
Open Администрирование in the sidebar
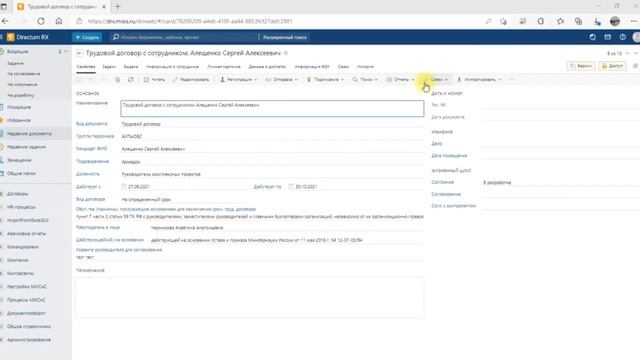tap(29, 340)
